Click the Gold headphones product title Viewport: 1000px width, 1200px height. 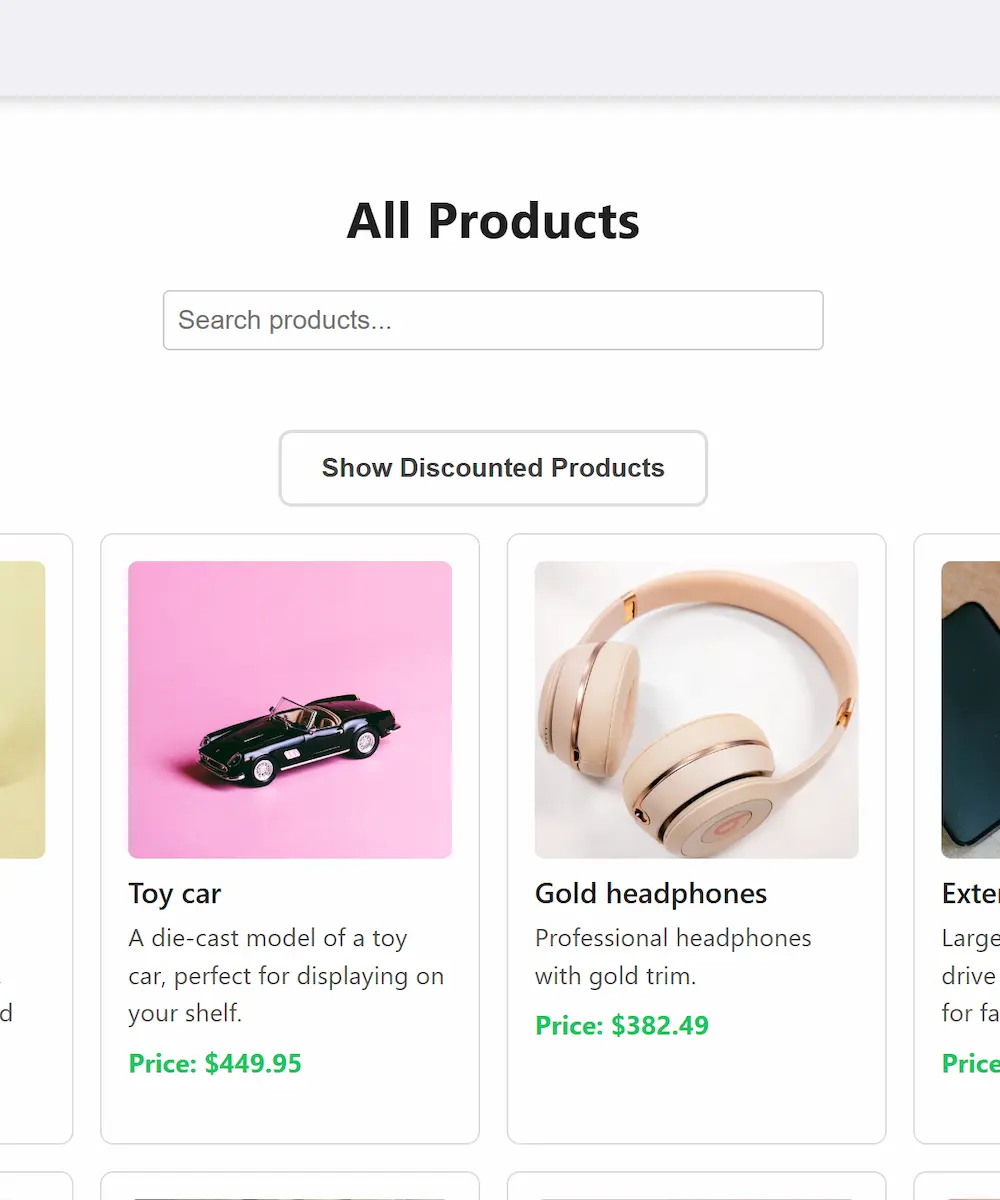pos(651,893)
